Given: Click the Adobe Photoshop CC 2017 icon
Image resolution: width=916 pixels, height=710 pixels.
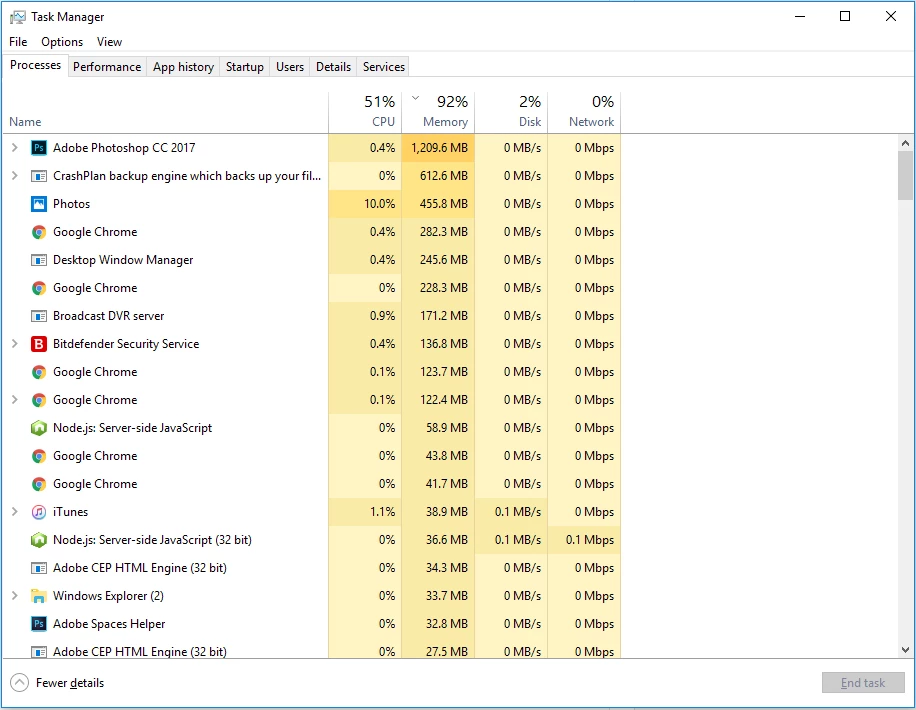Looking at the screenshot, I should 39,148.
